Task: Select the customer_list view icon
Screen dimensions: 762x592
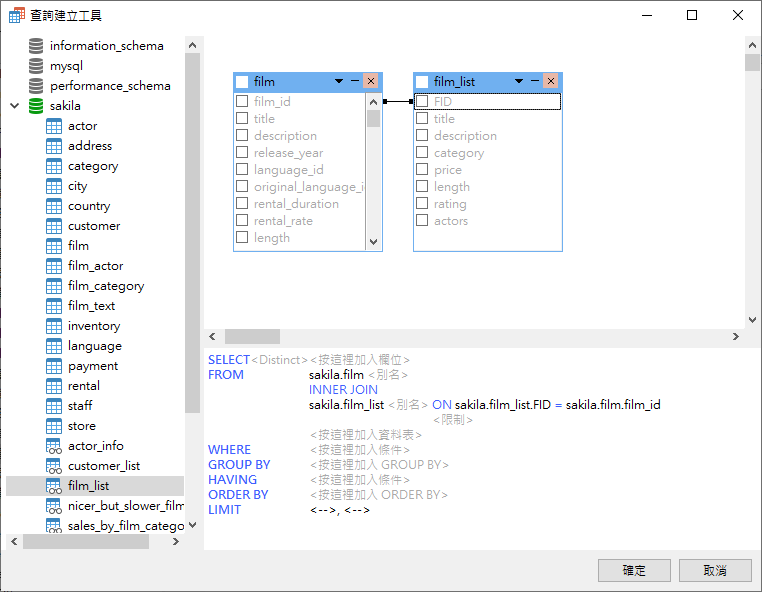Action: click(x=54, y=466)
